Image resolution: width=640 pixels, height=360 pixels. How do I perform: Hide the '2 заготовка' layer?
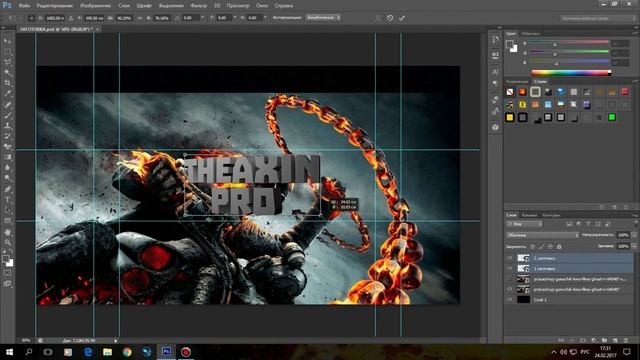click(509, 258)
